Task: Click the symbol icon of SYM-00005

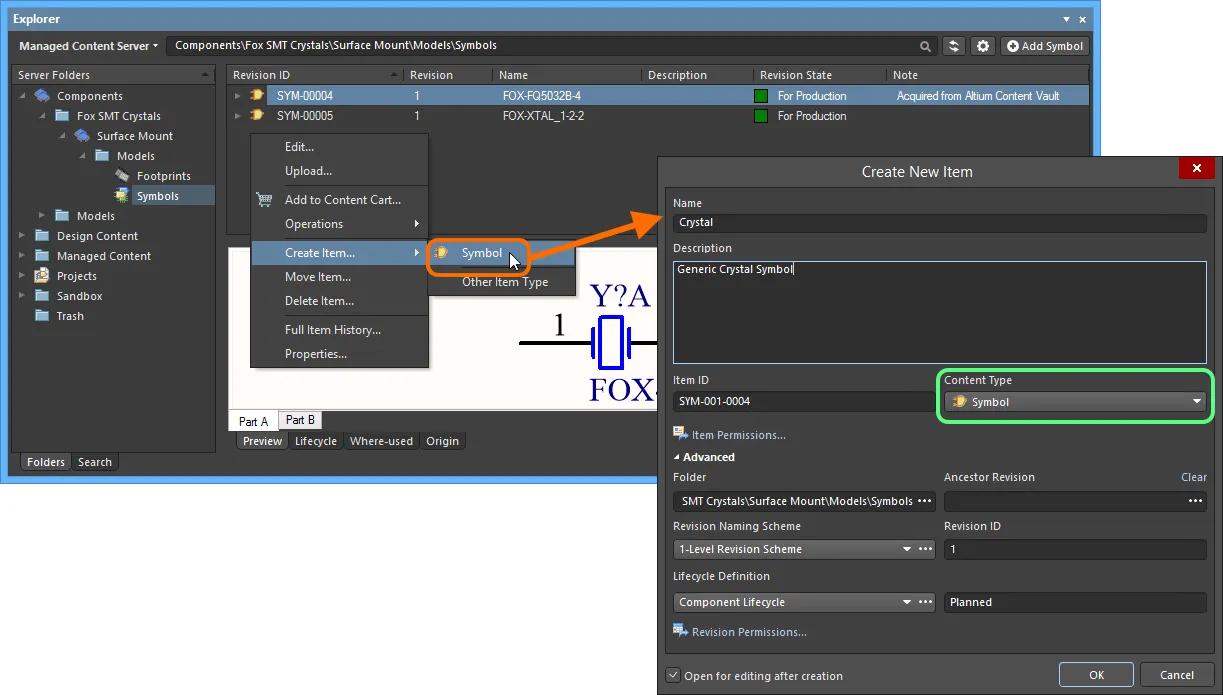Action: coord(257,116)
